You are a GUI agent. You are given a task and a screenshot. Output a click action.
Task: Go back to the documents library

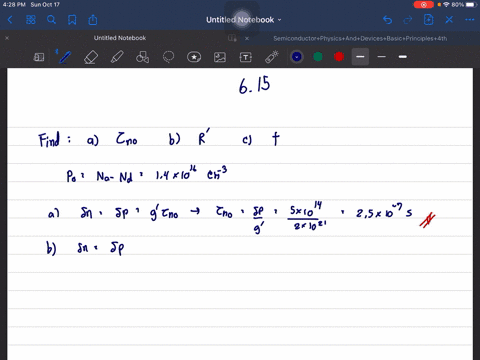10,20
